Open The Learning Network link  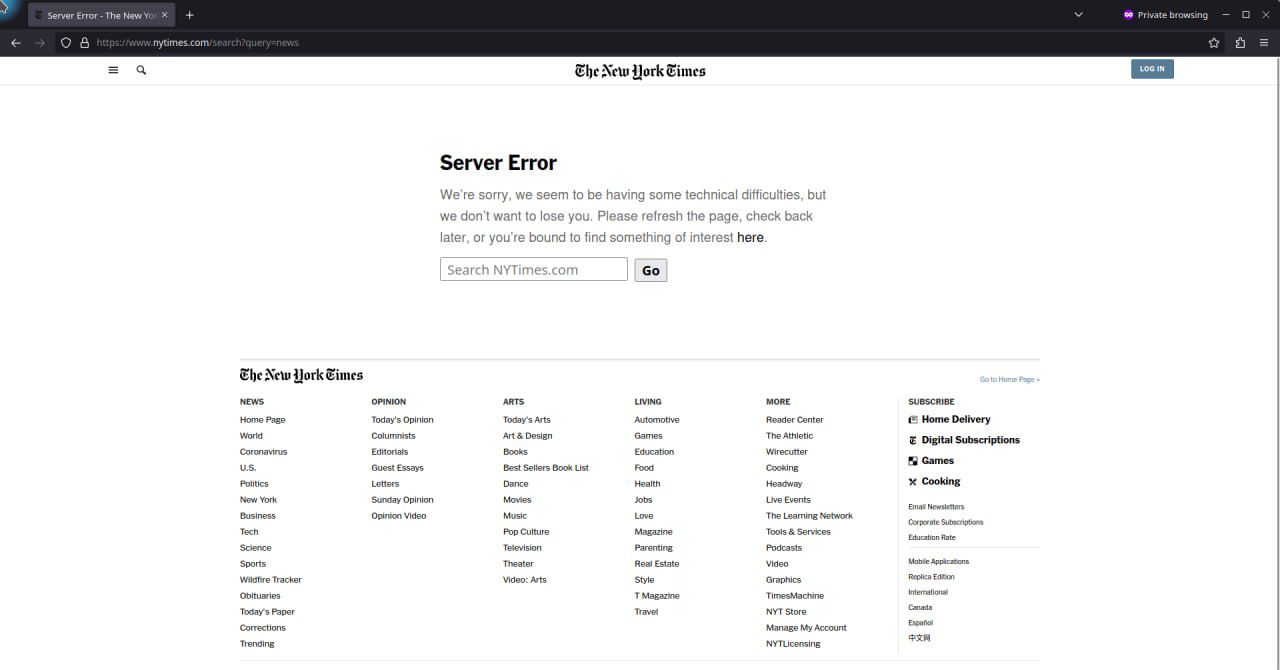(810, 516)
